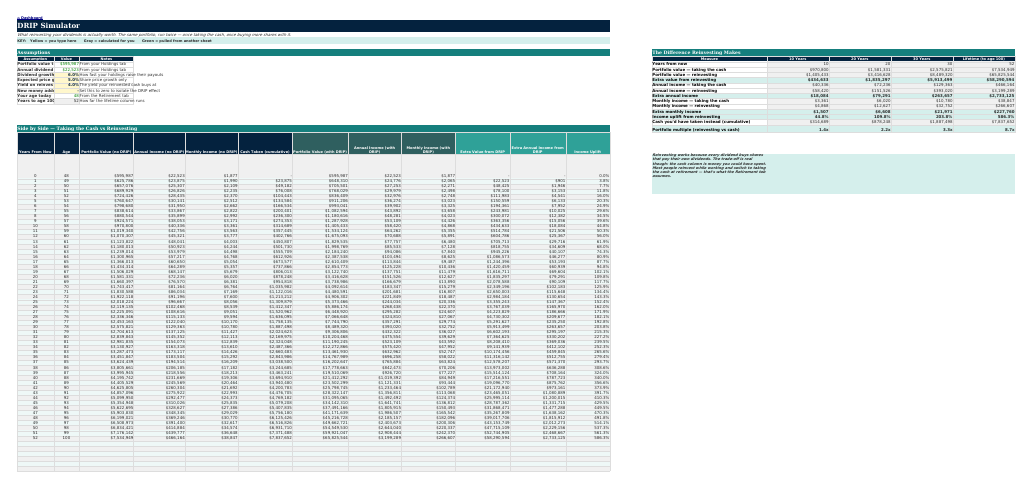Image resolution: width=1032 pixels, height=488 pixels.
Task: Click the Monthly Income (with DRIP) column header
Action: coord(428,144)
